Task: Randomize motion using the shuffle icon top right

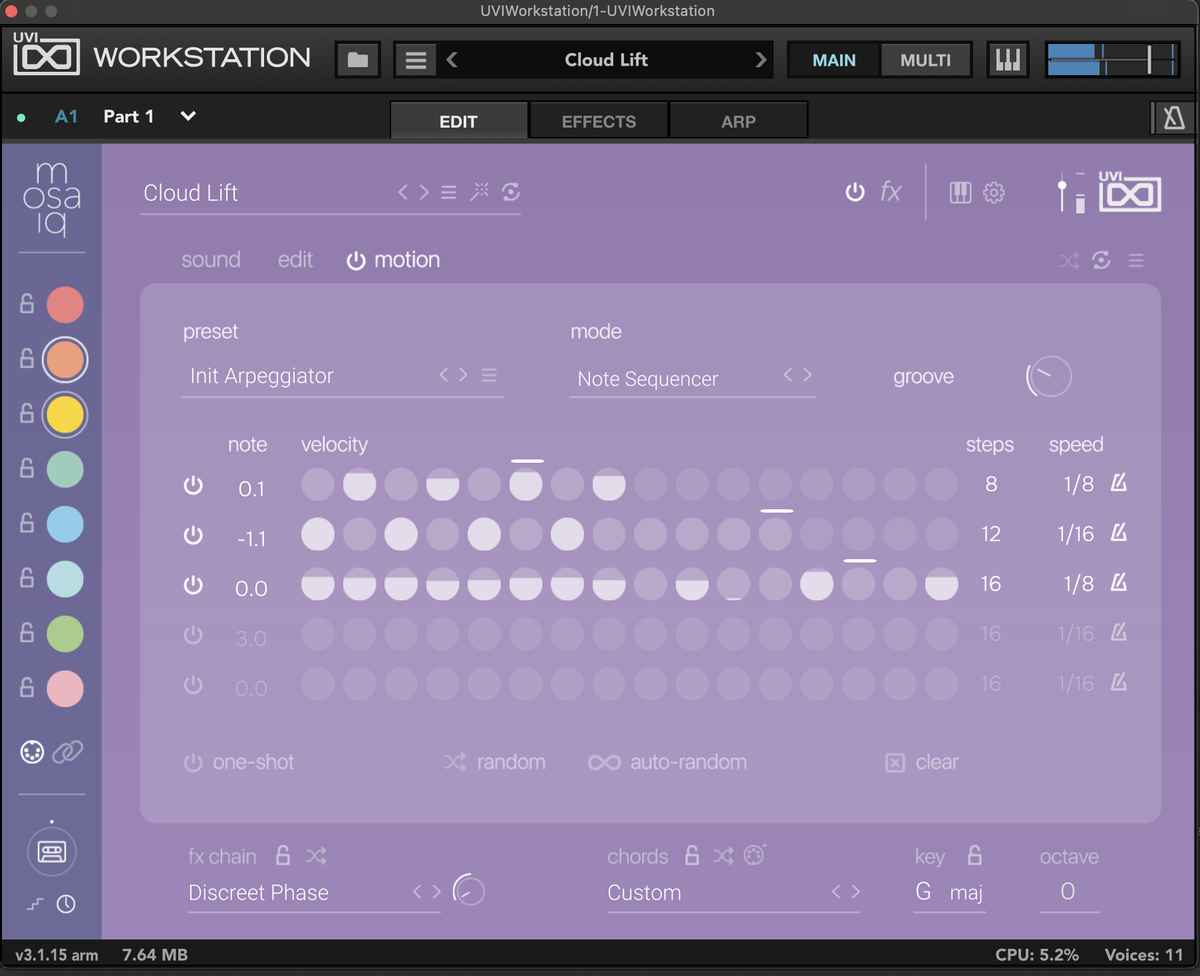Action: click(x=1070, y=261)
